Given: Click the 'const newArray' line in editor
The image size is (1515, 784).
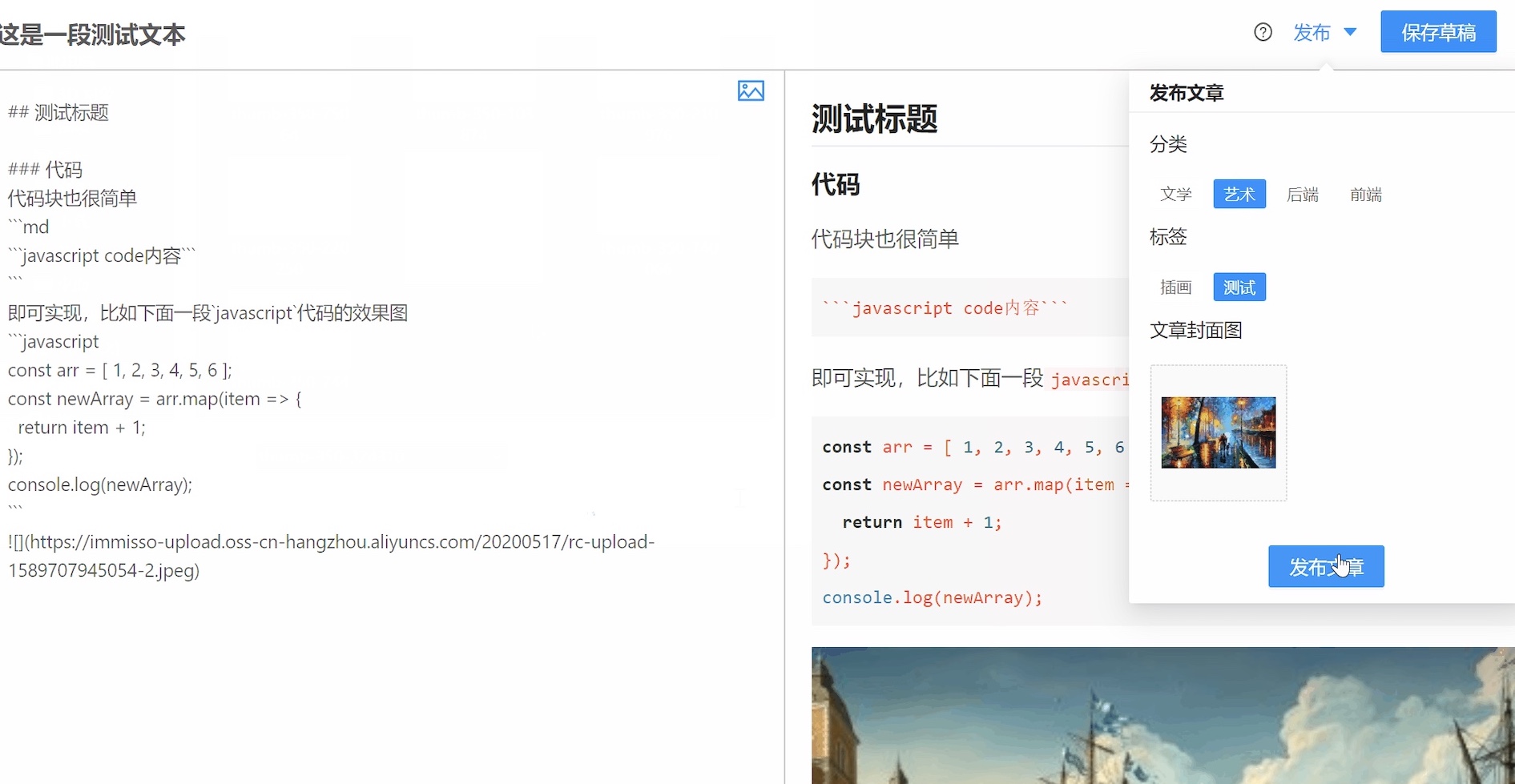Looking at the screenshot, I should click(x=155, y=399).
